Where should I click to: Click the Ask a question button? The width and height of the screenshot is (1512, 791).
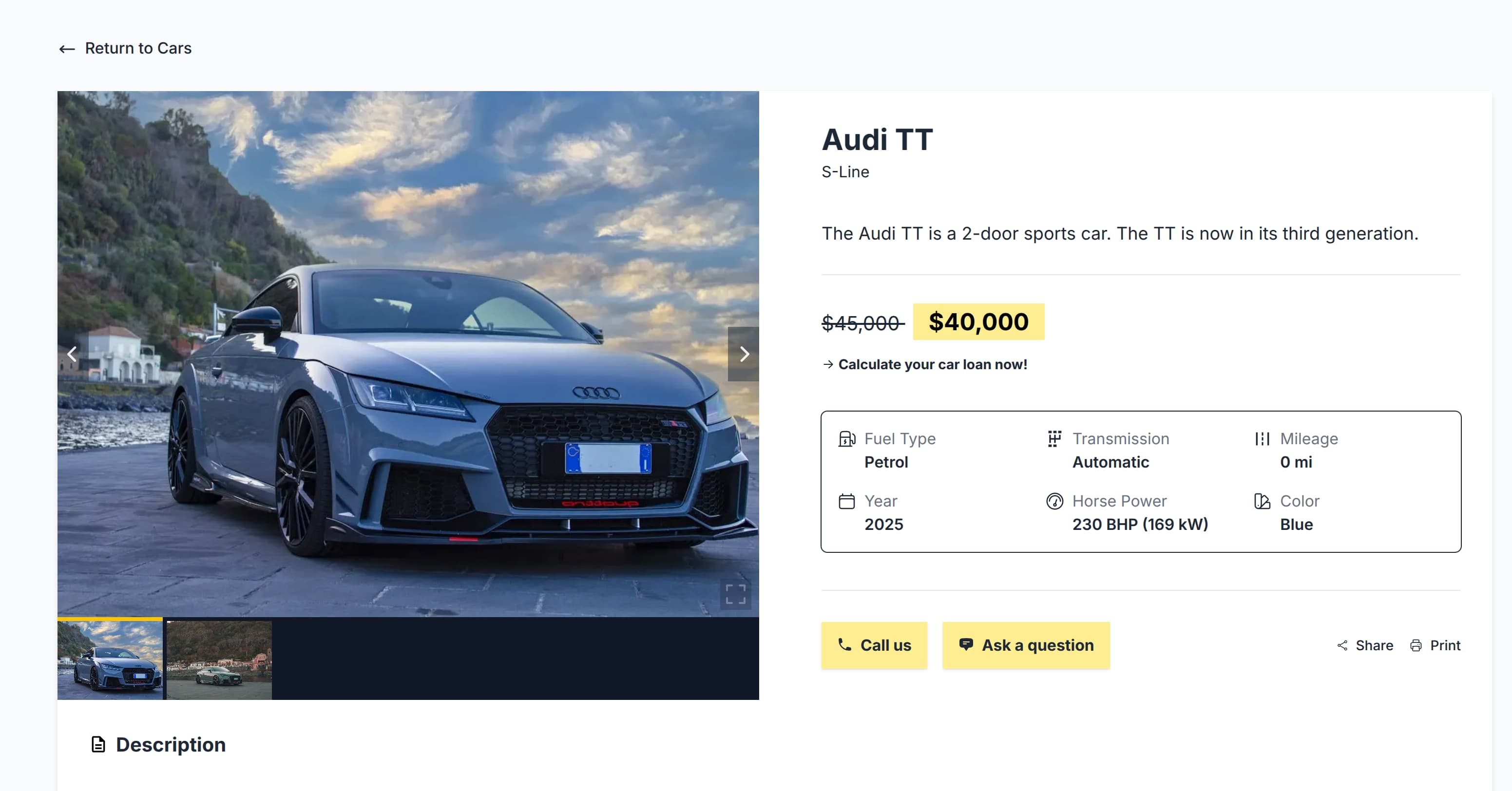pyautogui.click(x=1026, y=645)
